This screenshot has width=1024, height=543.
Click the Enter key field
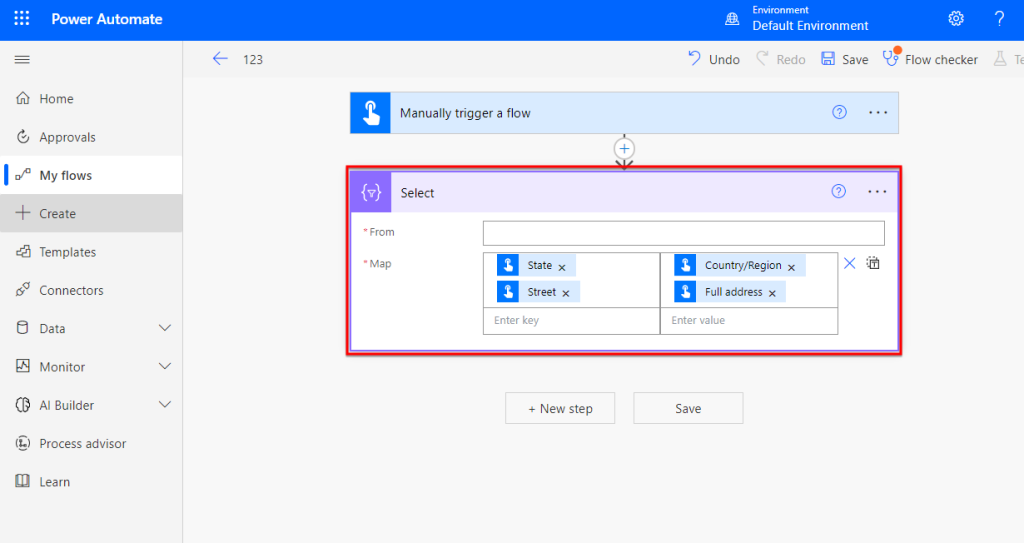pos(571,321)
